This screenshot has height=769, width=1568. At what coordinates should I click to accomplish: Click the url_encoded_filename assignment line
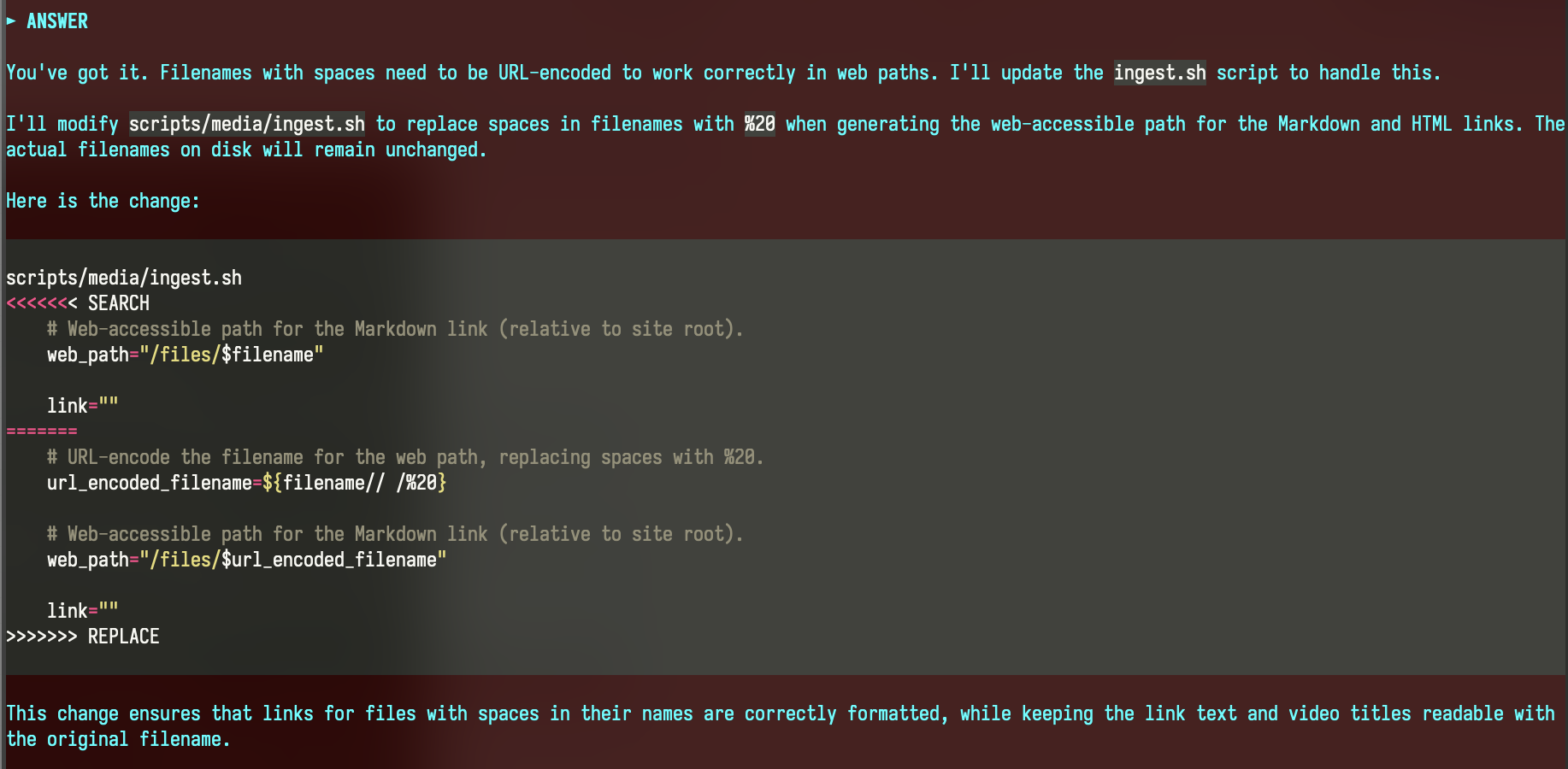tap(247, 483)
